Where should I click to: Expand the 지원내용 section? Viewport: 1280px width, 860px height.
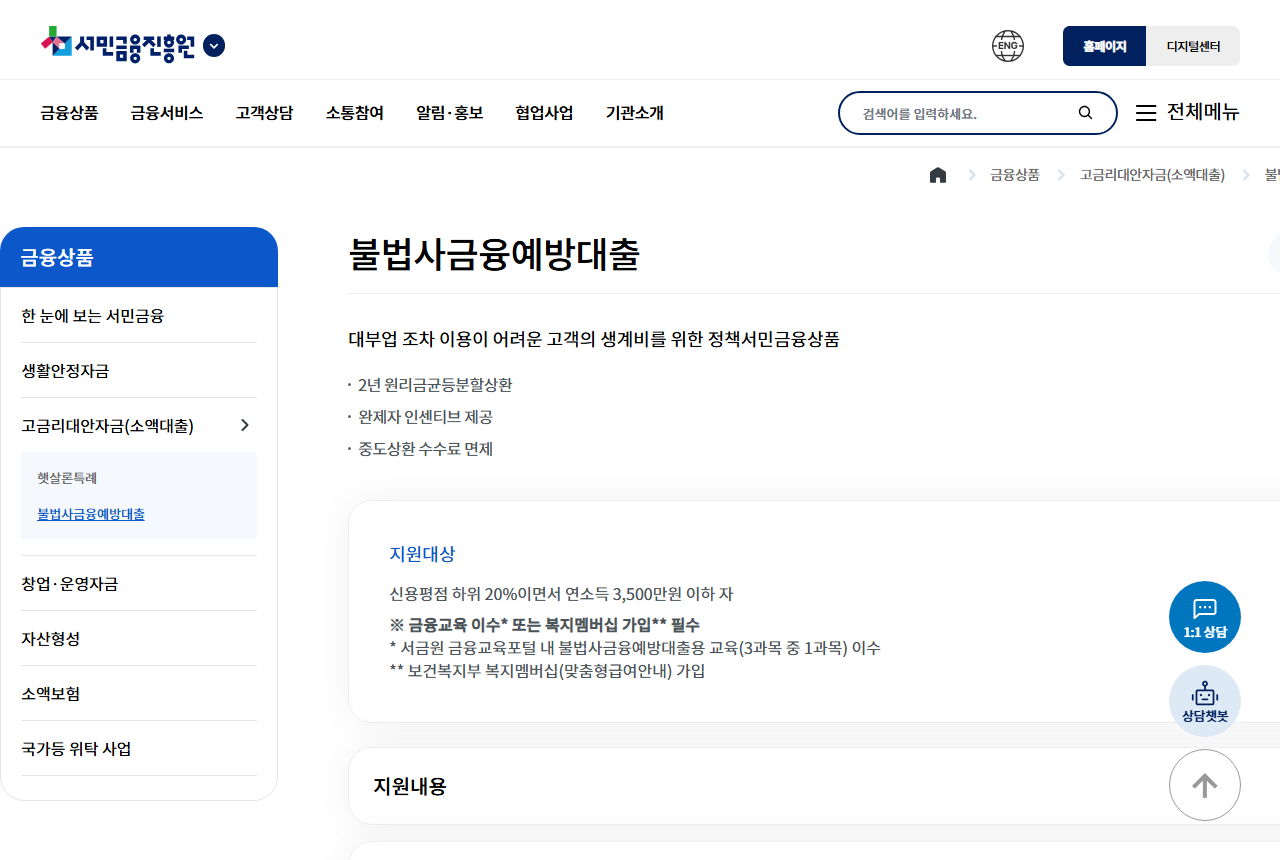point(814,786)
